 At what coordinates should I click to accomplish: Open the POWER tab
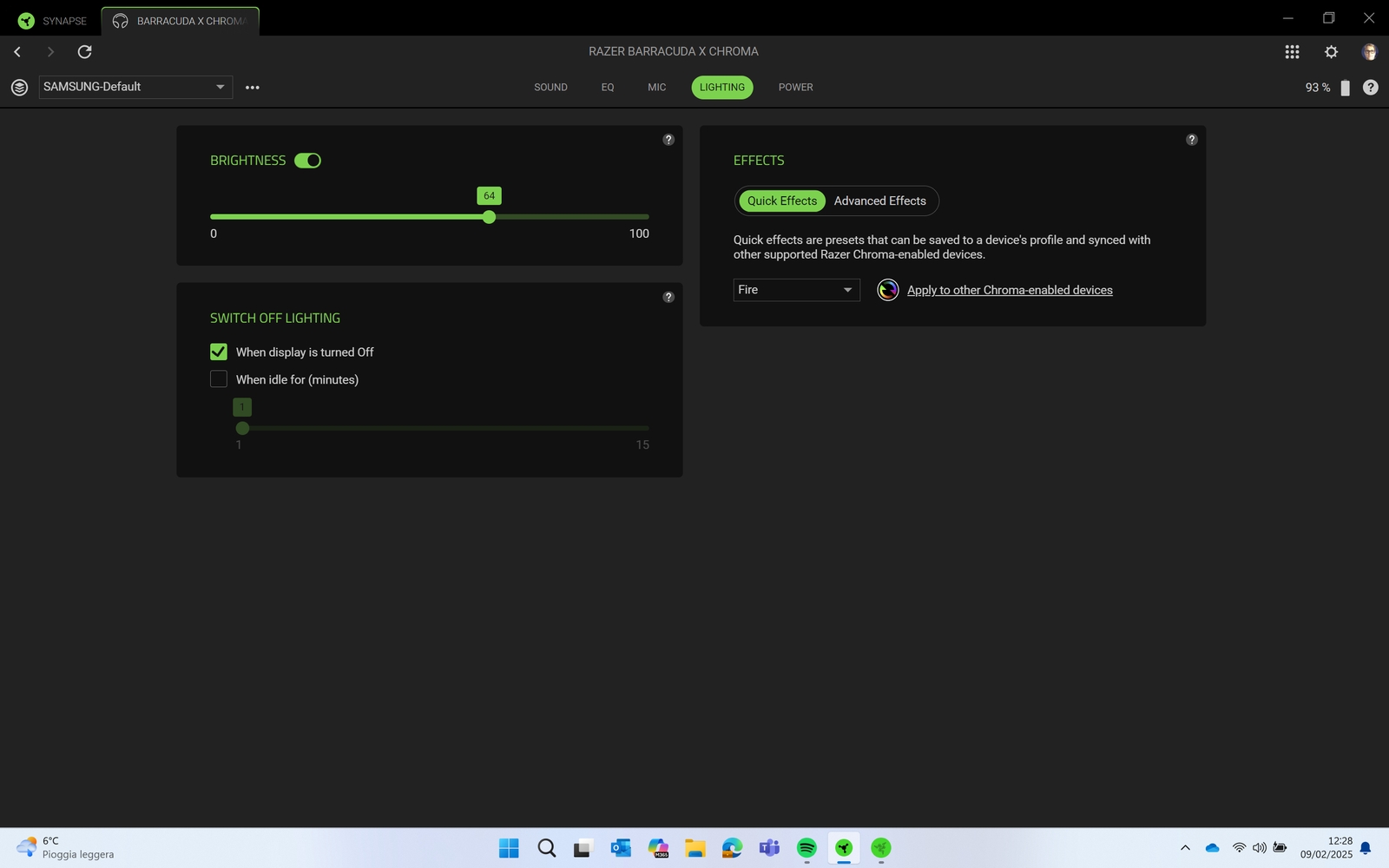click(796, 88)
